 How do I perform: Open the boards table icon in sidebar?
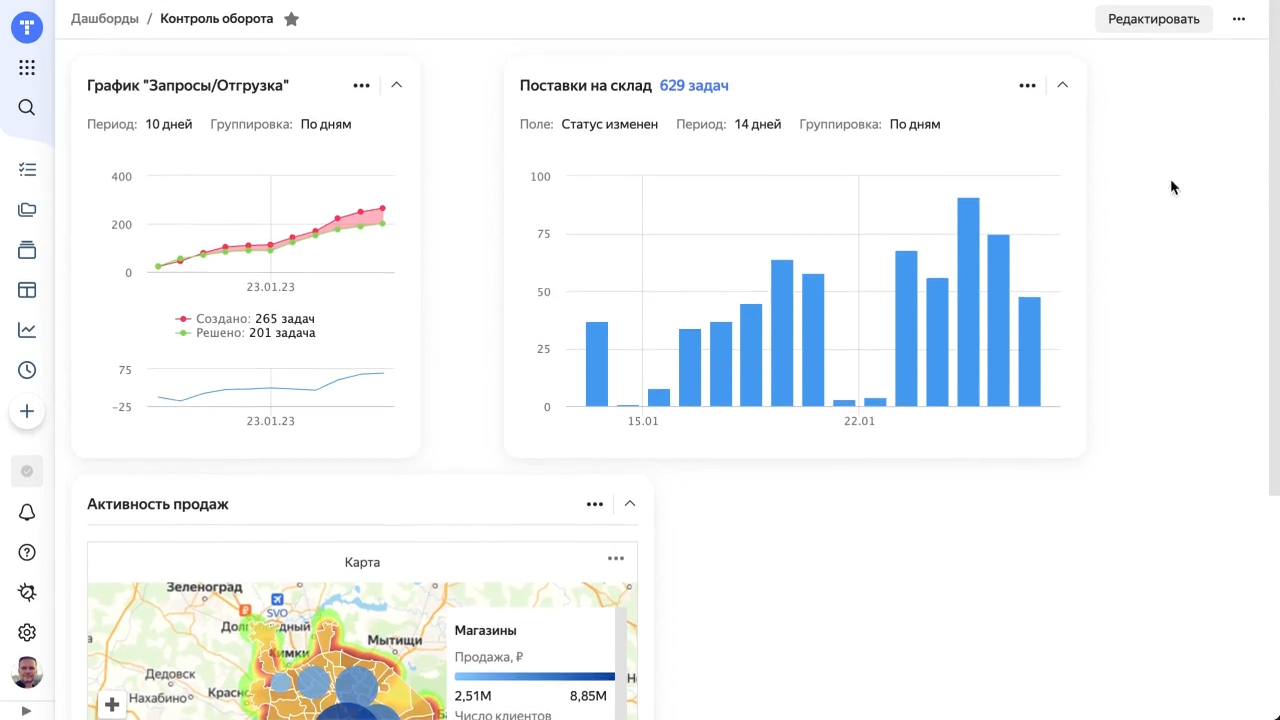pos(27,290)
